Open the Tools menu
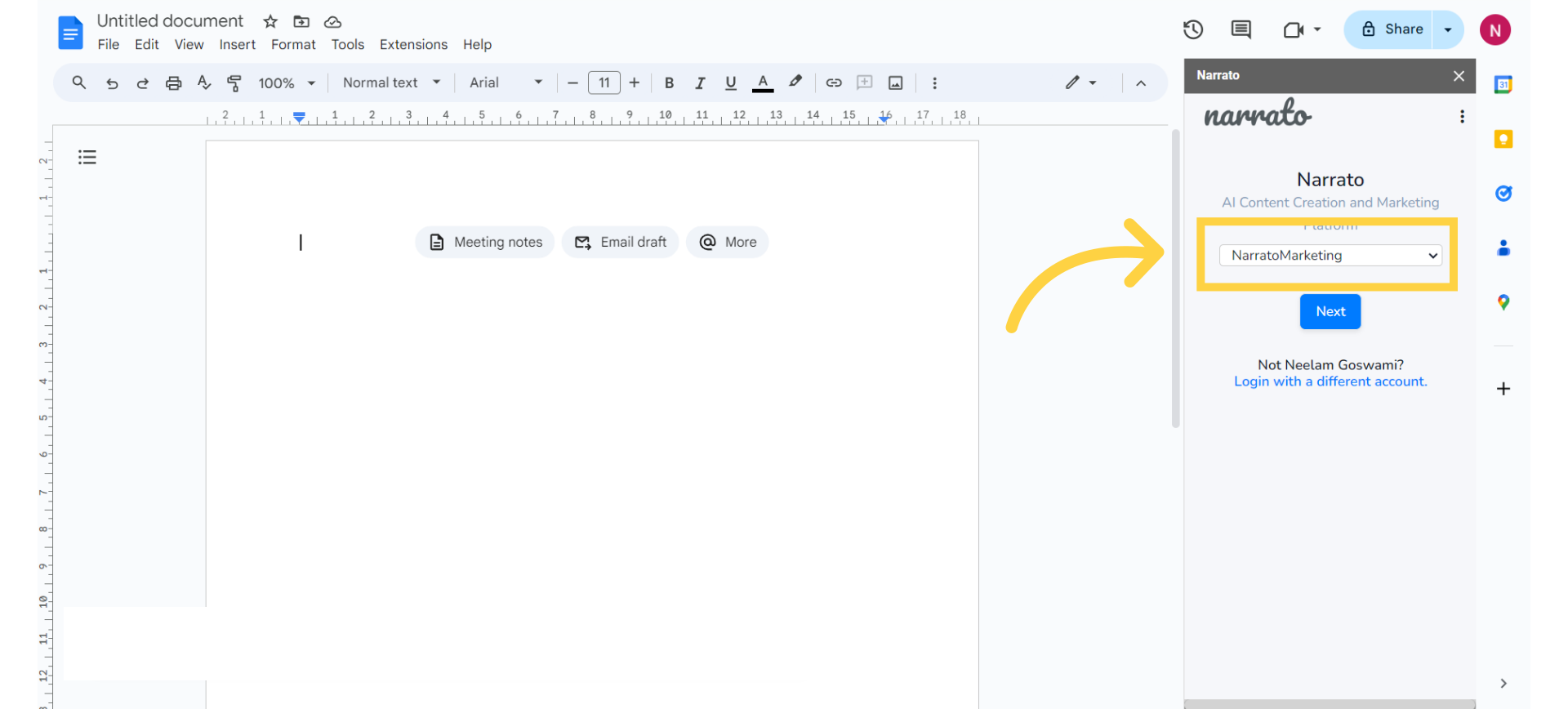Screen dimensions: 1568x709 348,44
